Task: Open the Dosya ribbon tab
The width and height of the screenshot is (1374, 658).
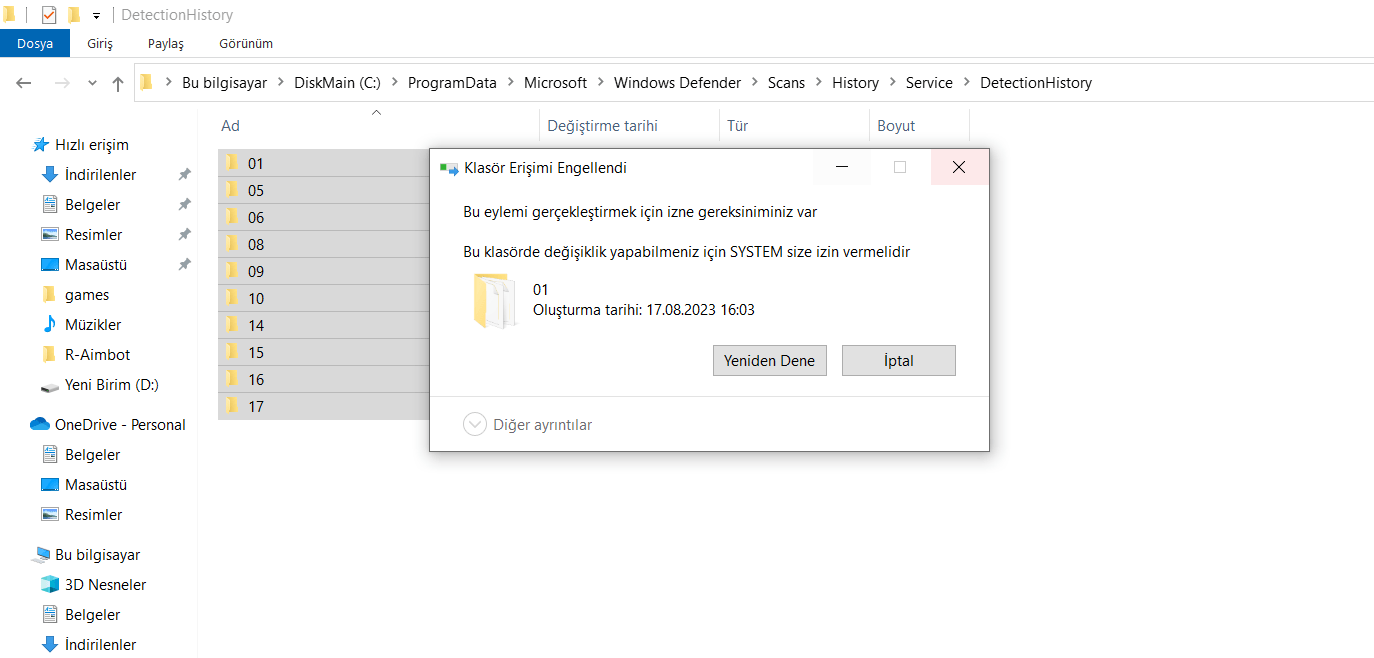Action: (35, 43)
